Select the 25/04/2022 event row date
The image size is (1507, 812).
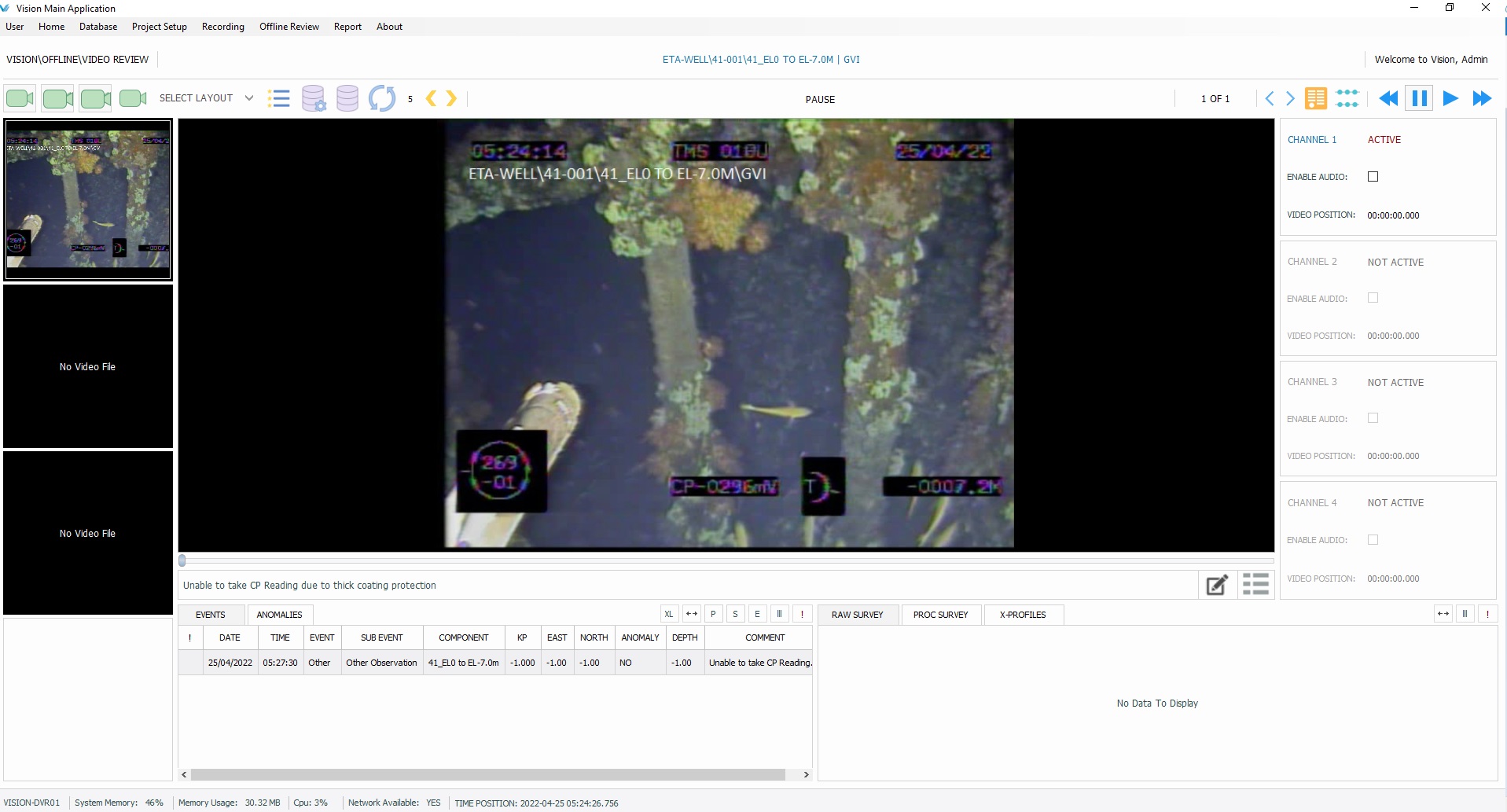(230, 663)
